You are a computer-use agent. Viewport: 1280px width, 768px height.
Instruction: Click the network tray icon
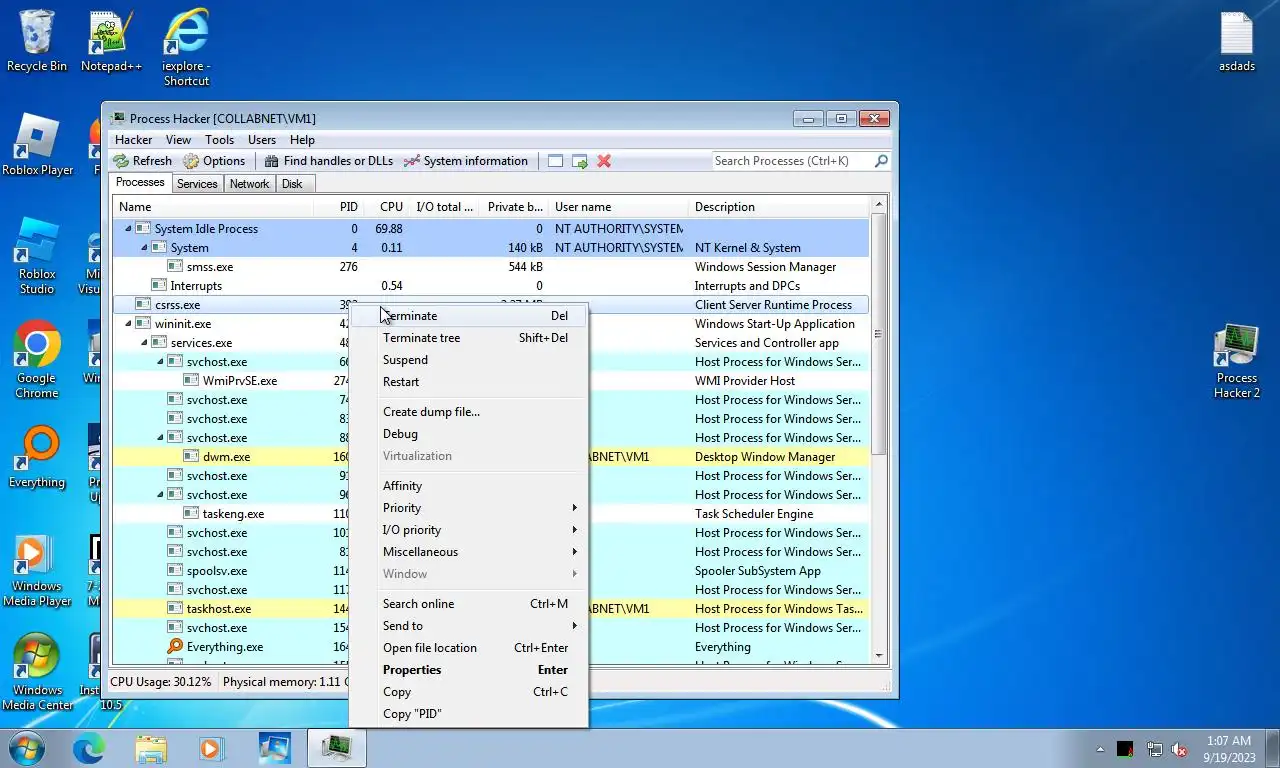1153,749
